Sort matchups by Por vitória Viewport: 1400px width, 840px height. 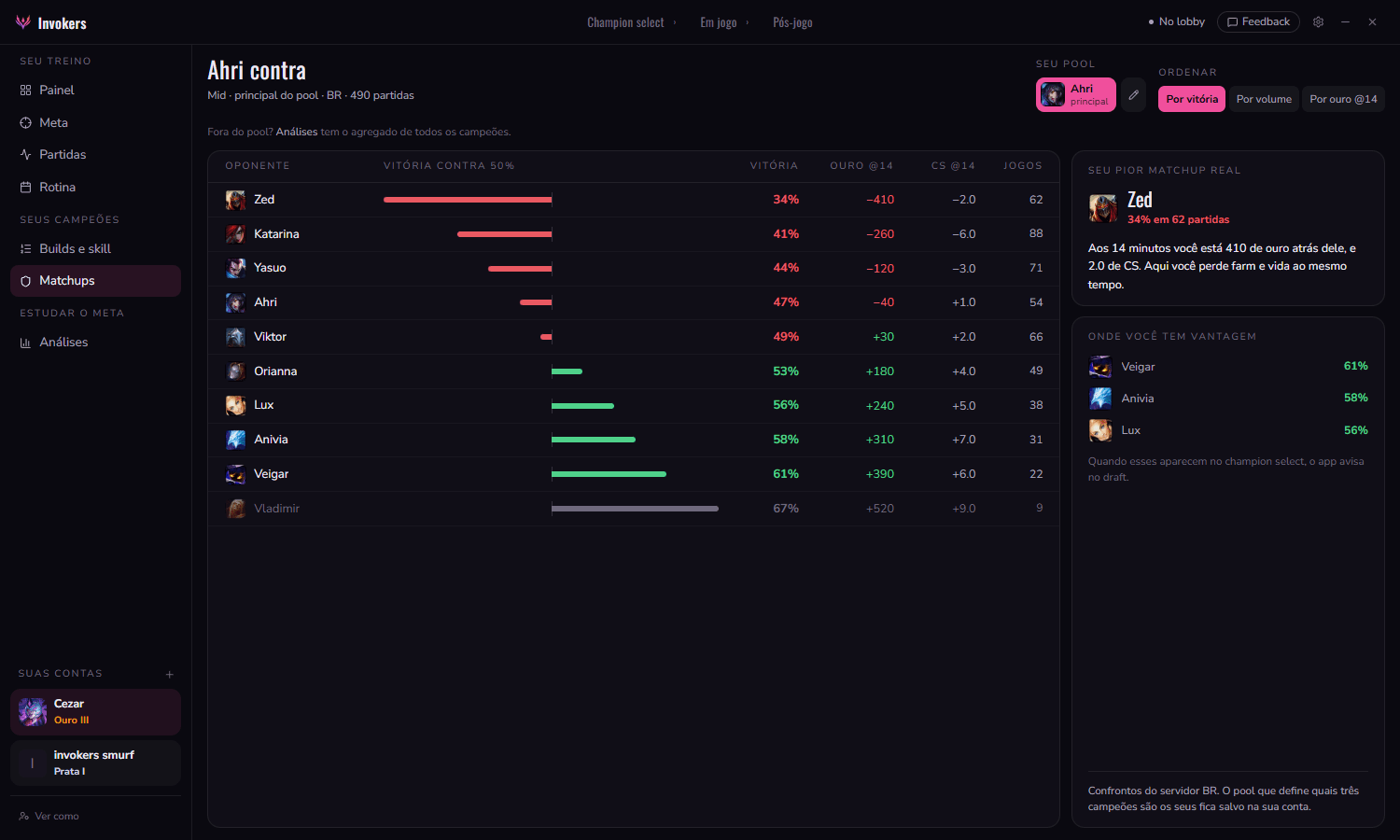click(1192, 99)
